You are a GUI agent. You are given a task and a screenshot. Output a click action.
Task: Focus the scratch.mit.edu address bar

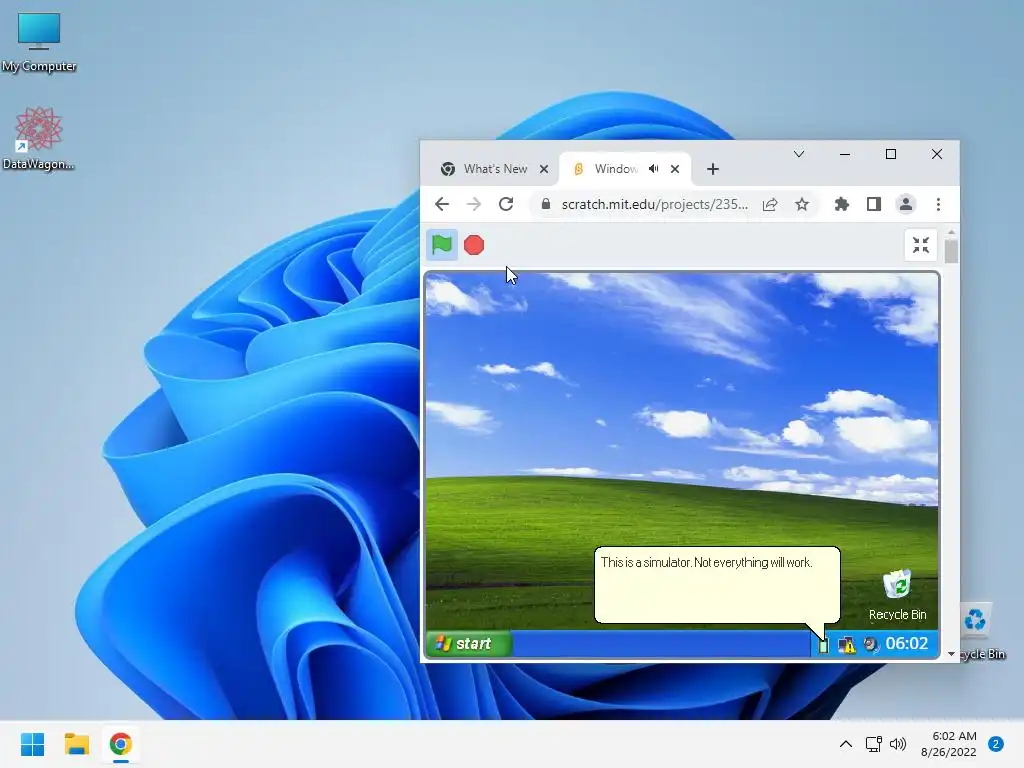(x=654, y=204)
